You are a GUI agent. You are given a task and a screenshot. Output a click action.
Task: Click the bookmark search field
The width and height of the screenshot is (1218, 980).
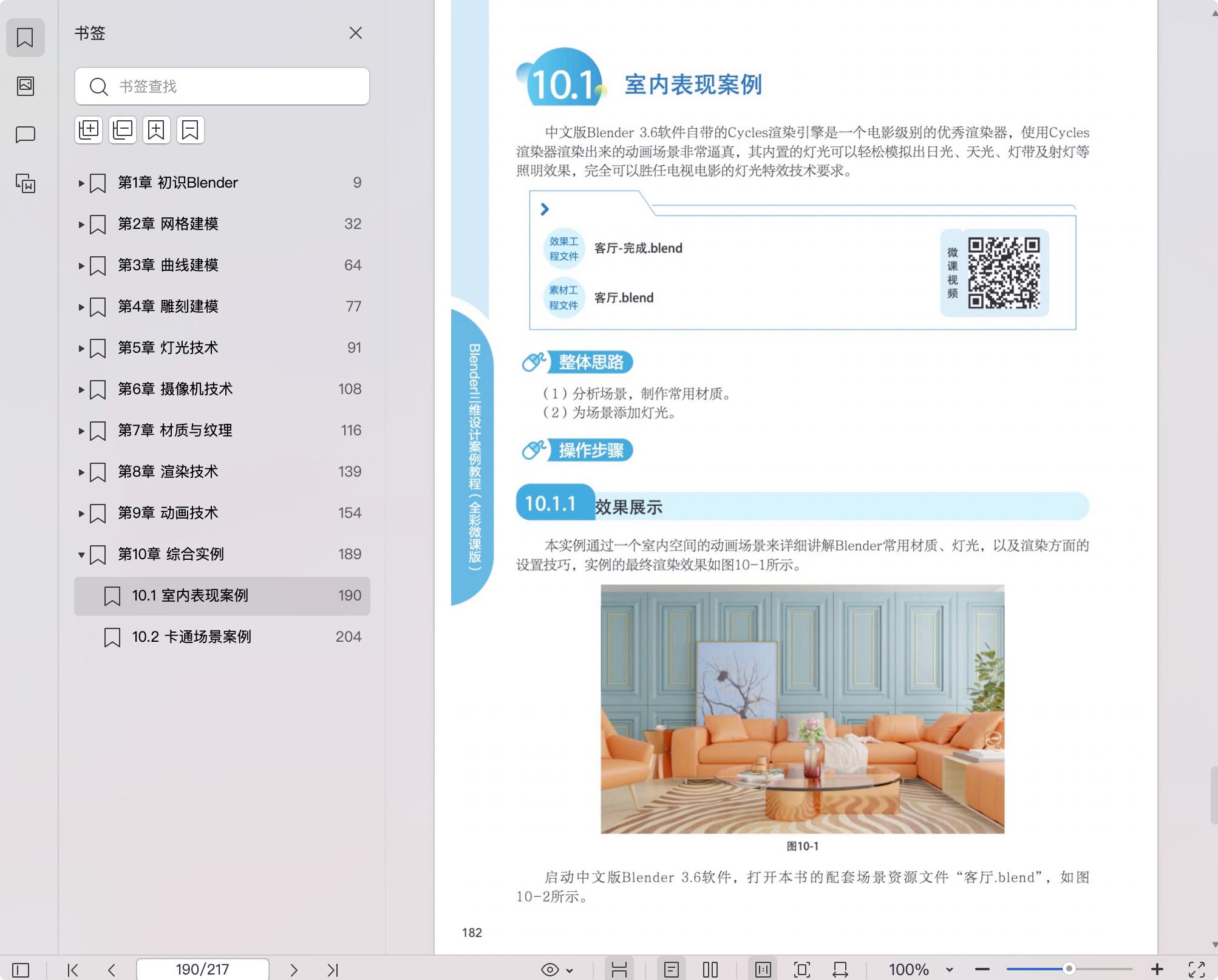pyautogui.click(x=222, y=86)
